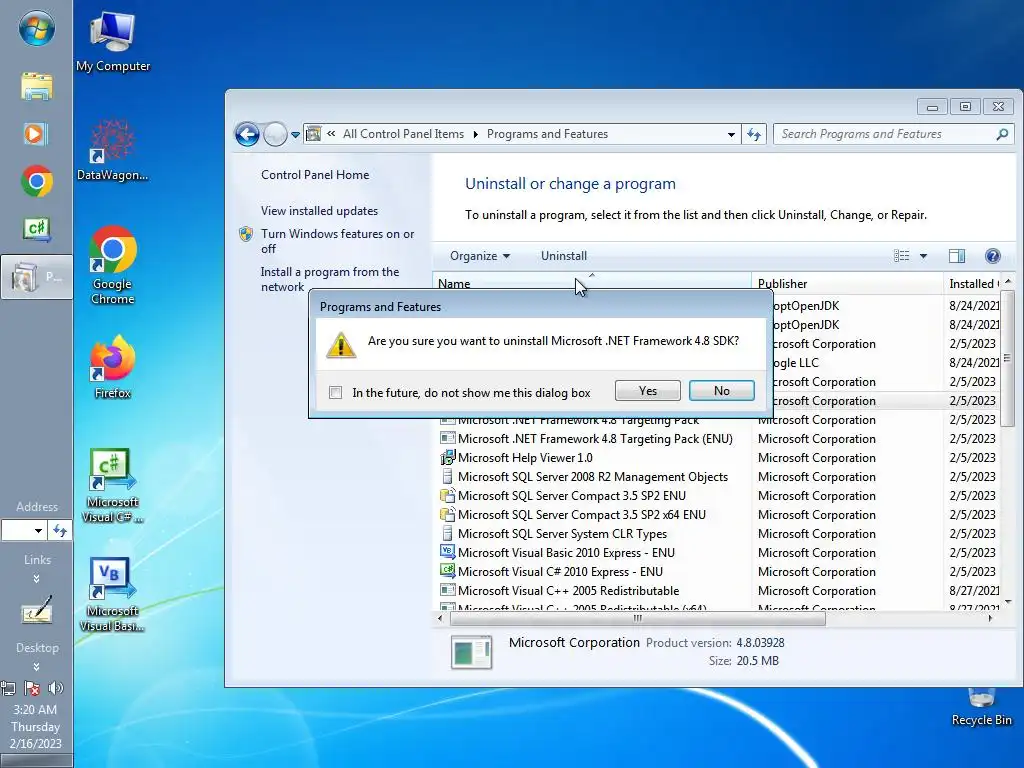The width and height of the screenshot is (1024, 768).
Task: Click the Forward arrow in Control Panel
Action: pos(275,135)
